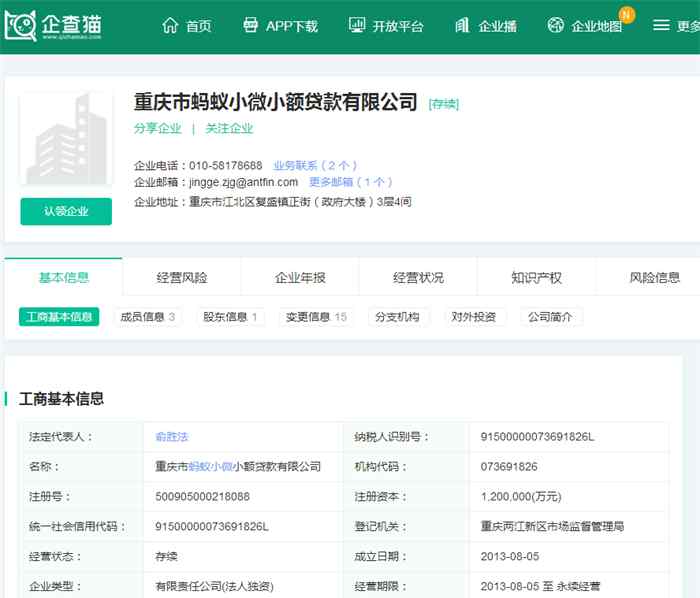Select 对外投资 sub-tab
The height and width of the screenshot is (598, 700).
point(474,317)
